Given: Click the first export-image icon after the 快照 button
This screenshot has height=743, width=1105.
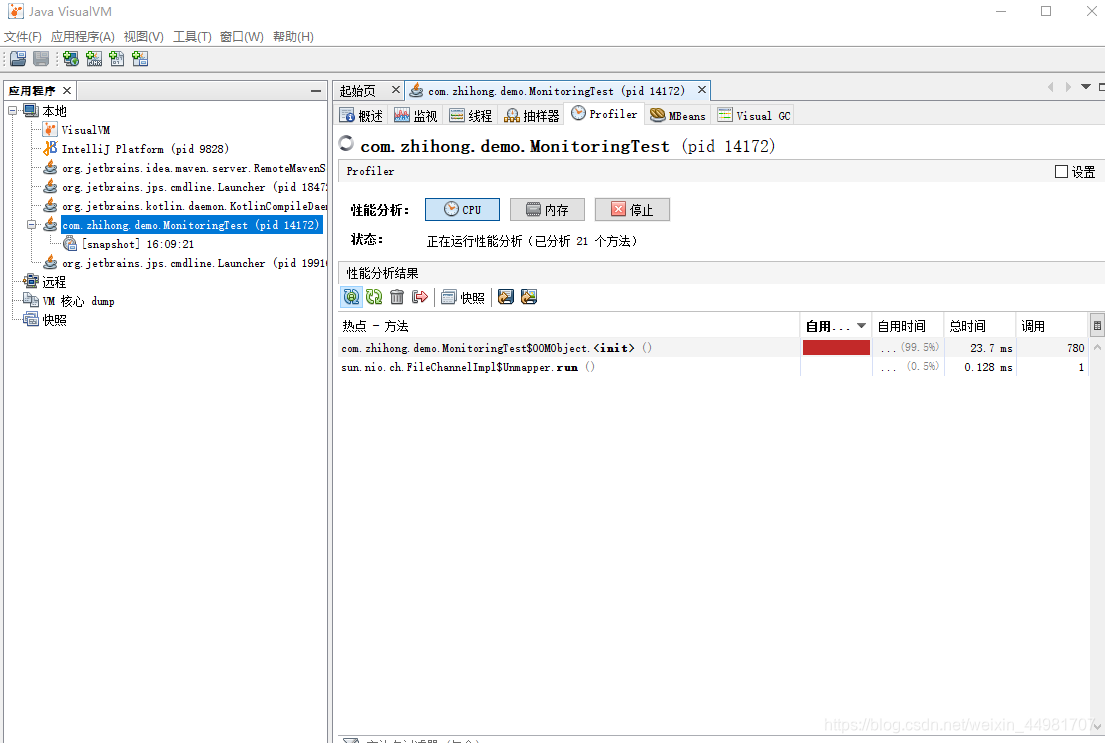Looking at the screenshot, I should (x=505, y=297).
